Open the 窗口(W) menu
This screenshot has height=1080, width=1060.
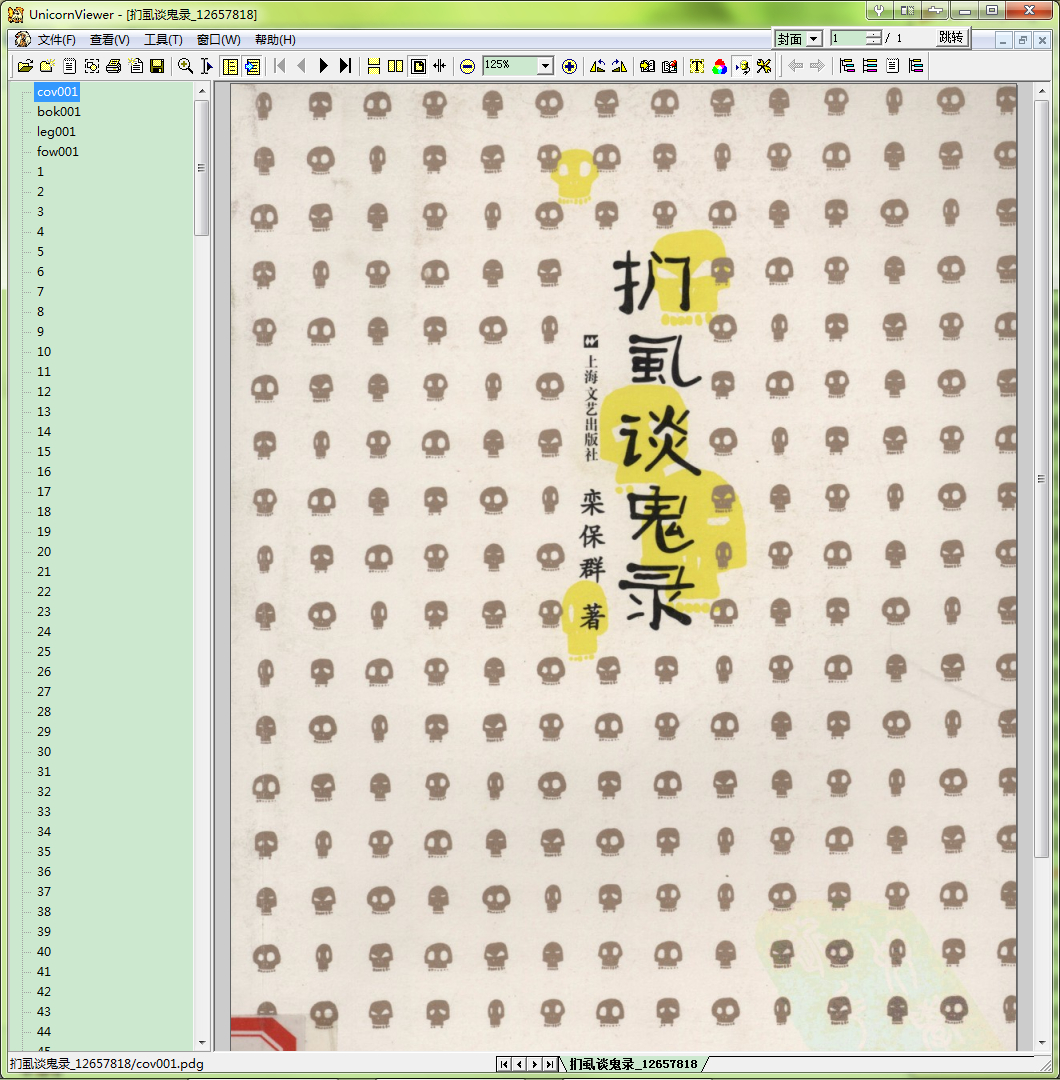[218, 39]
